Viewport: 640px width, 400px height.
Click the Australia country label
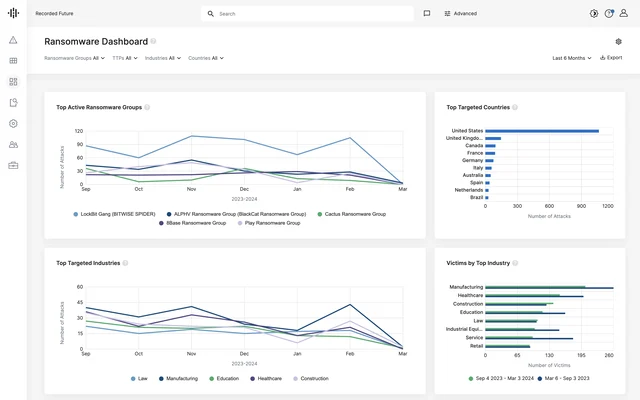(473, 175)
